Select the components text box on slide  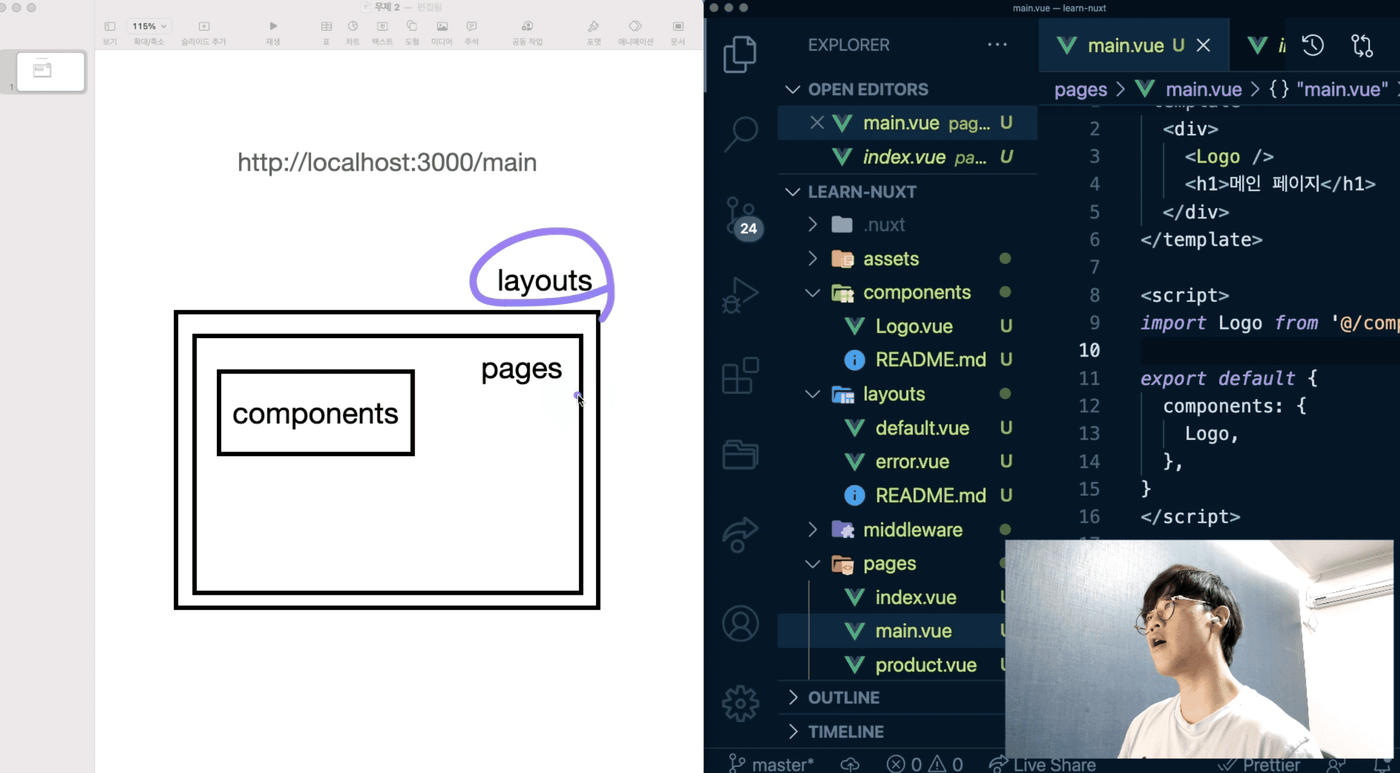315,413
